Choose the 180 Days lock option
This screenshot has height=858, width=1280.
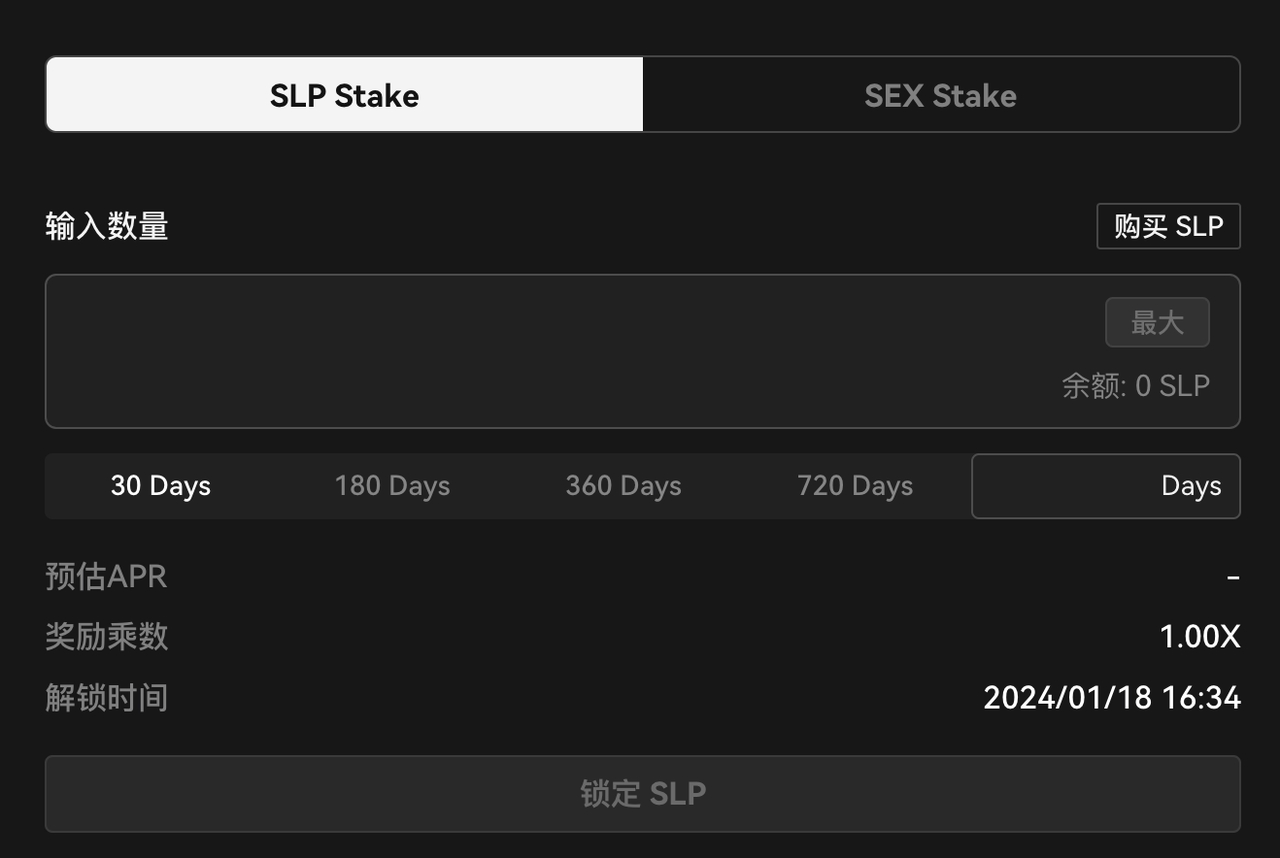pos(392,486)
